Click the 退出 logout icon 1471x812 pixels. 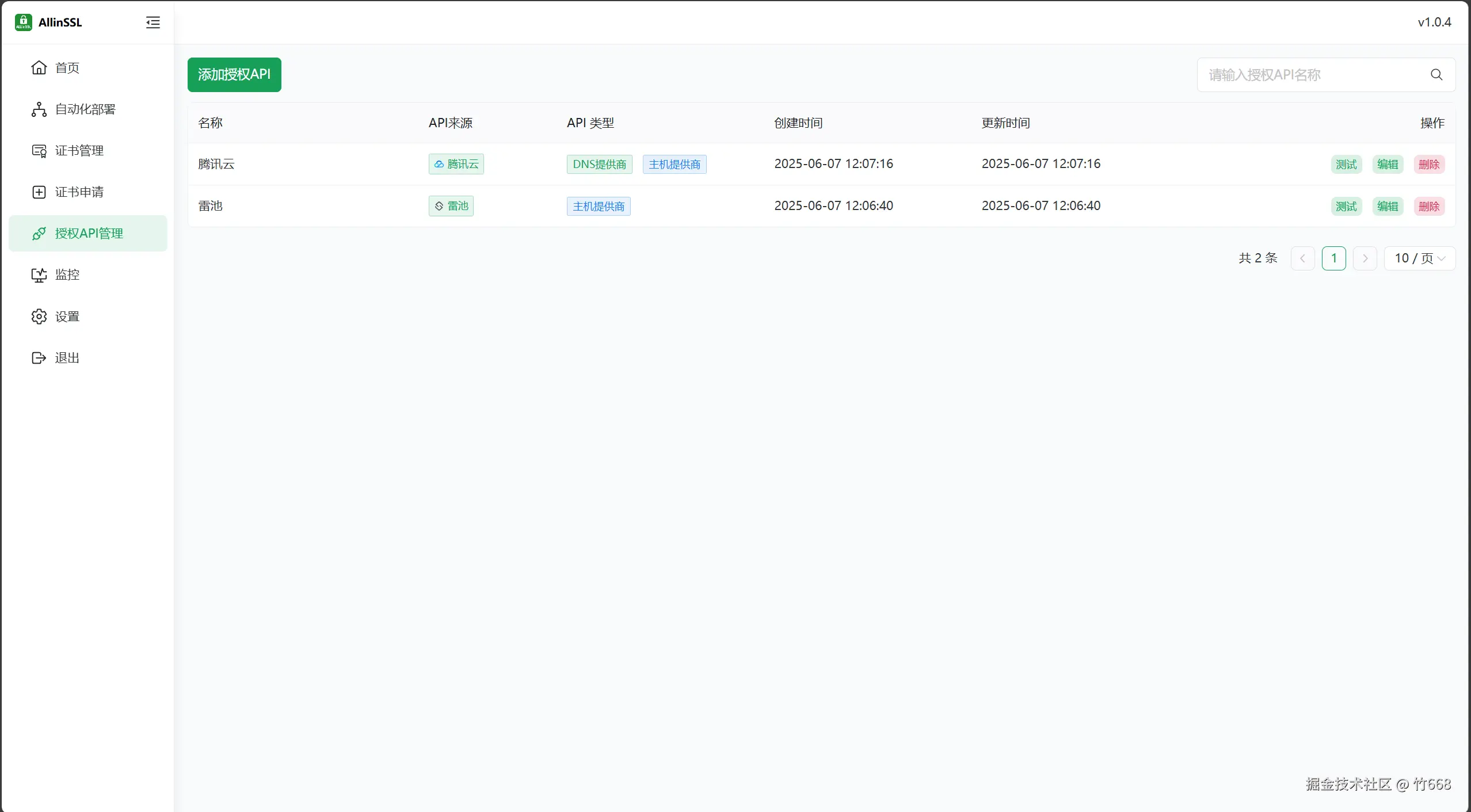coord(39,358)
